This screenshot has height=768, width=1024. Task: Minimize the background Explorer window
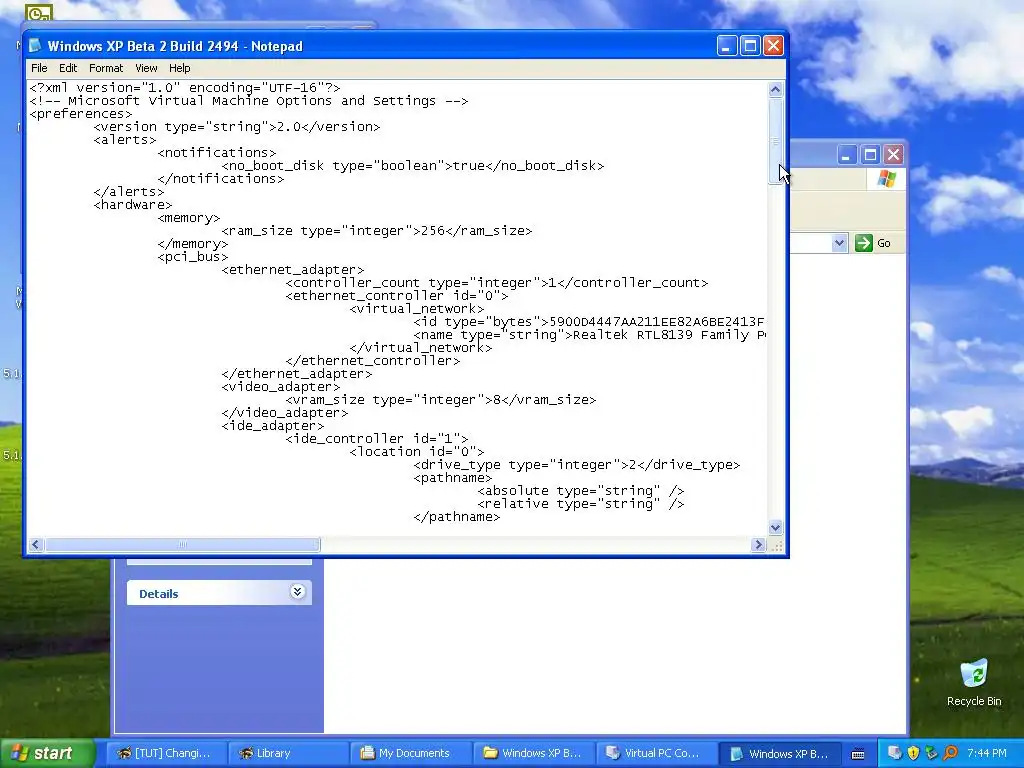[846, 155]
